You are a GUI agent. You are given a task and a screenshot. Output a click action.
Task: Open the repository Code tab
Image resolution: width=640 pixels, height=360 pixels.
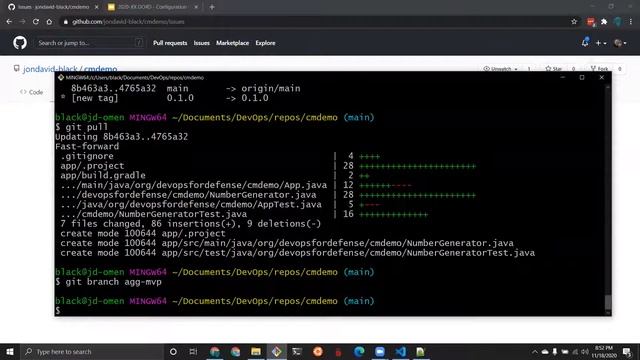pyautogui.click(x=32, y=92)
